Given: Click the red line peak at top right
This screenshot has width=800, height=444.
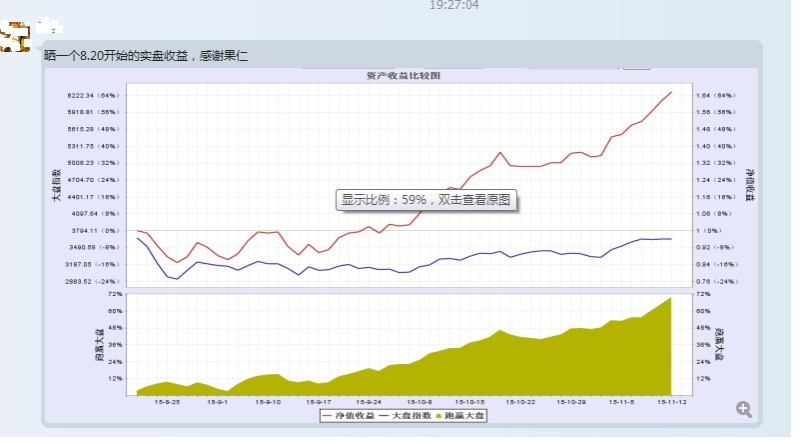Looking at the screenshot, I should (x=669, y=93).
